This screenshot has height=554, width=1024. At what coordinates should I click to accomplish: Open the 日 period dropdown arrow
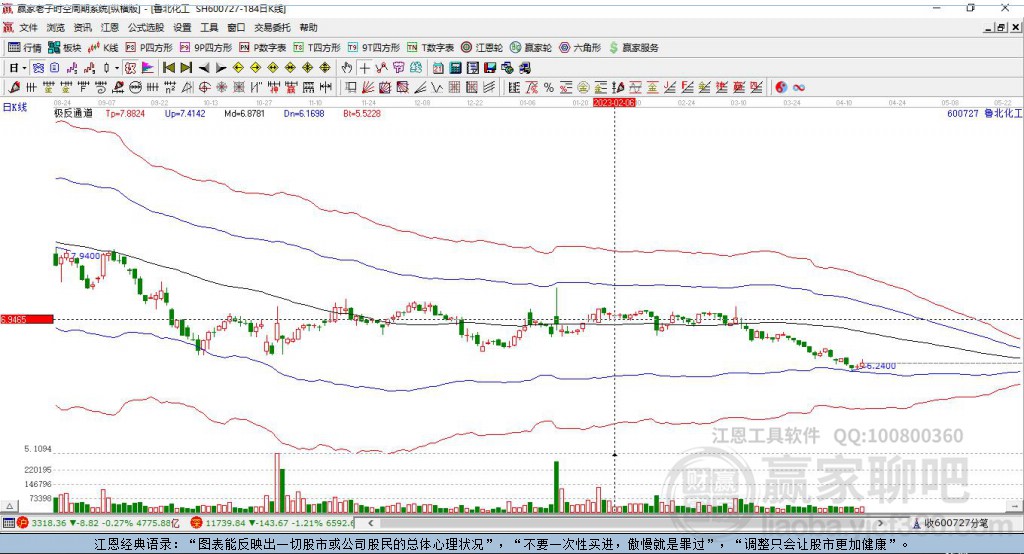[x=24, y=67]
